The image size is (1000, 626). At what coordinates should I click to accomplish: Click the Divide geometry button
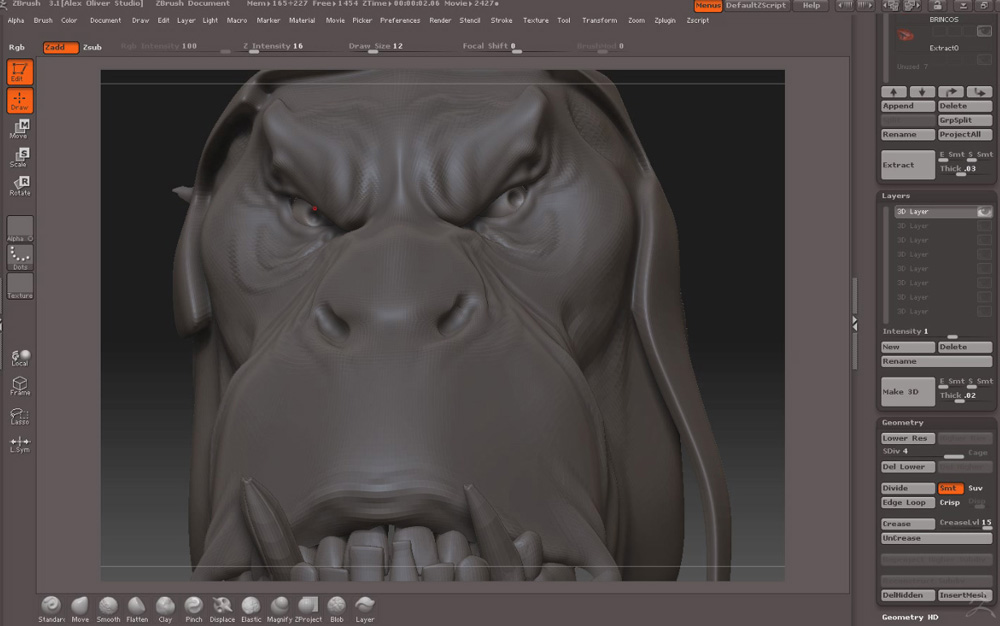click(908, 488)
